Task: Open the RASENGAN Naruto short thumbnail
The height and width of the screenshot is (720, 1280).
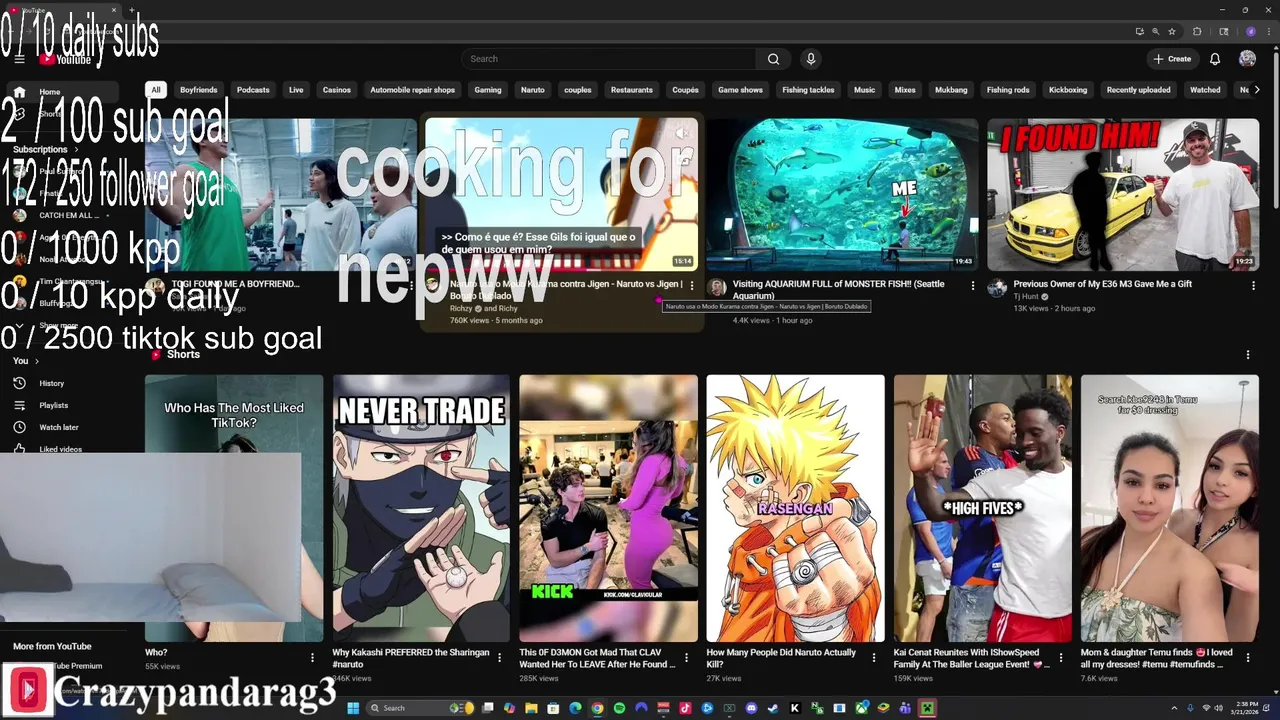Action: click(795, 508)
